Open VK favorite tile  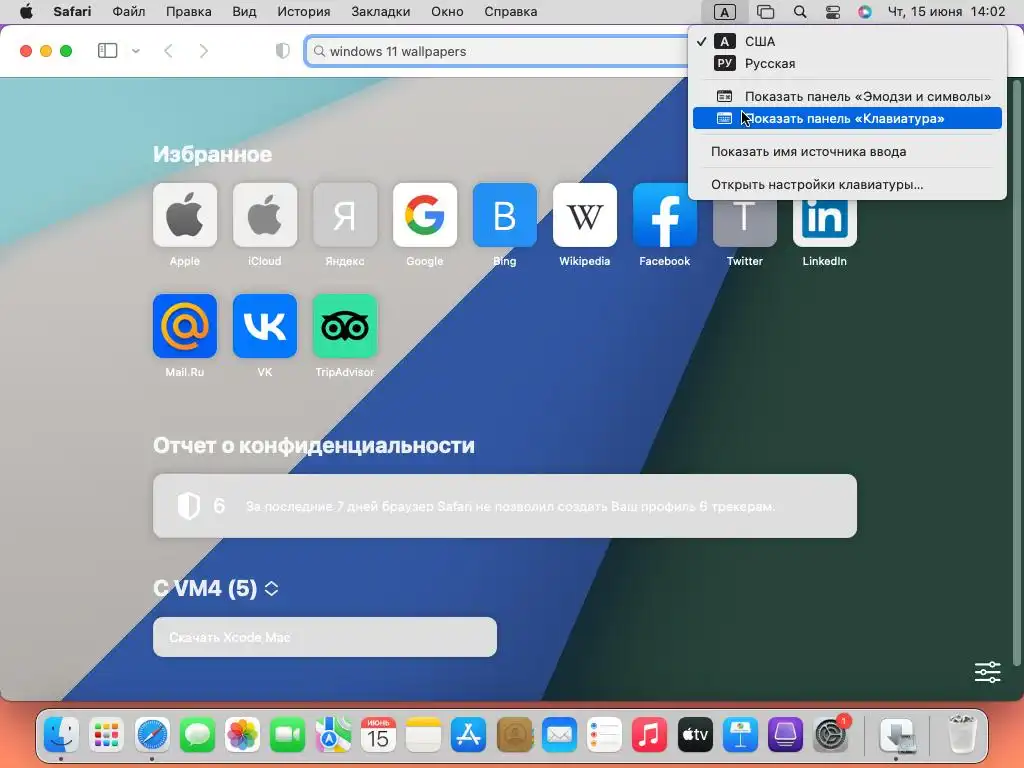pos(264,326)
